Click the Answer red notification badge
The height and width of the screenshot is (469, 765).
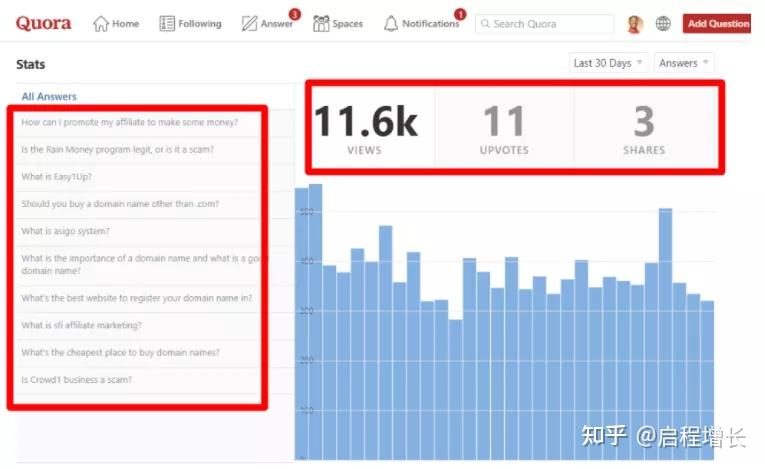coord(295,14)
